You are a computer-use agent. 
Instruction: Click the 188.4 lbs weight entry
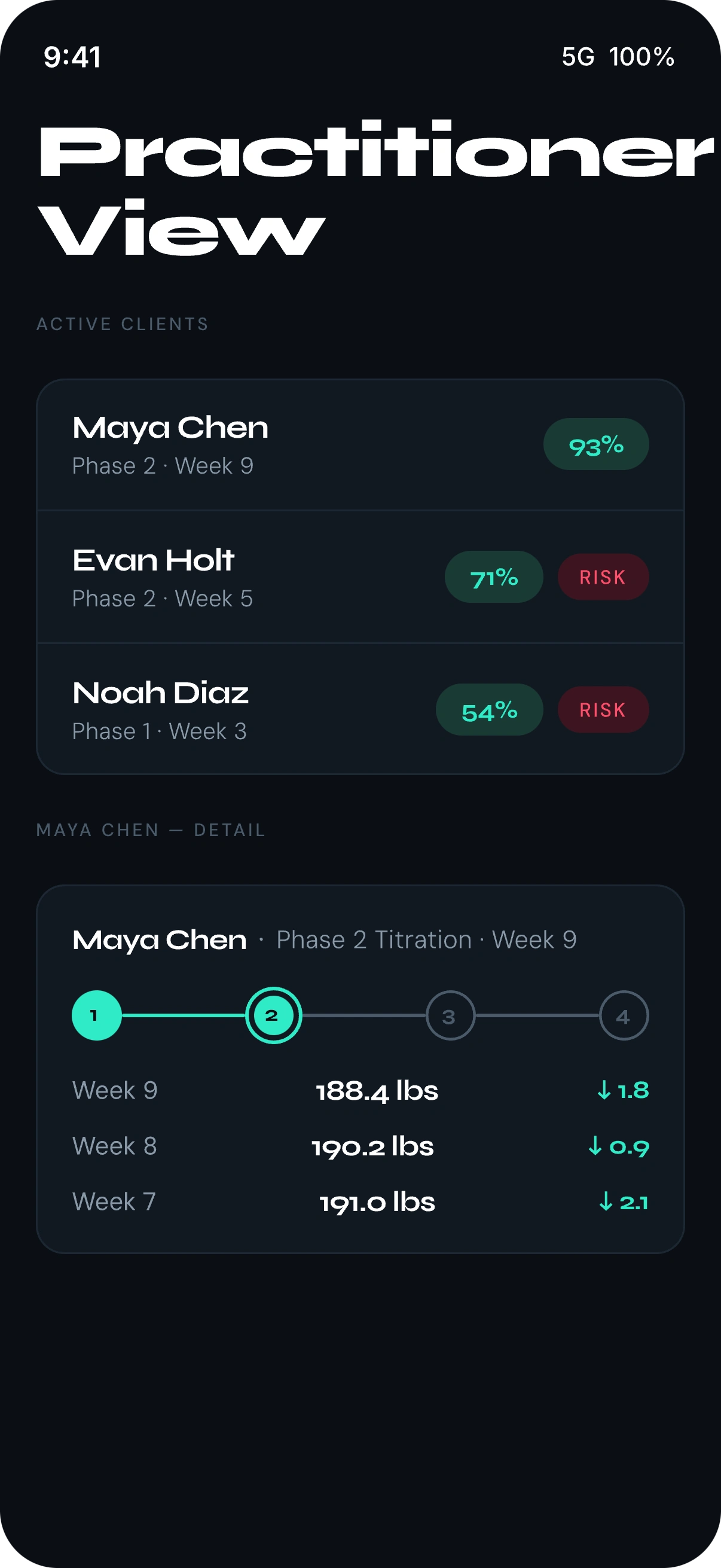coord(377,1090)
